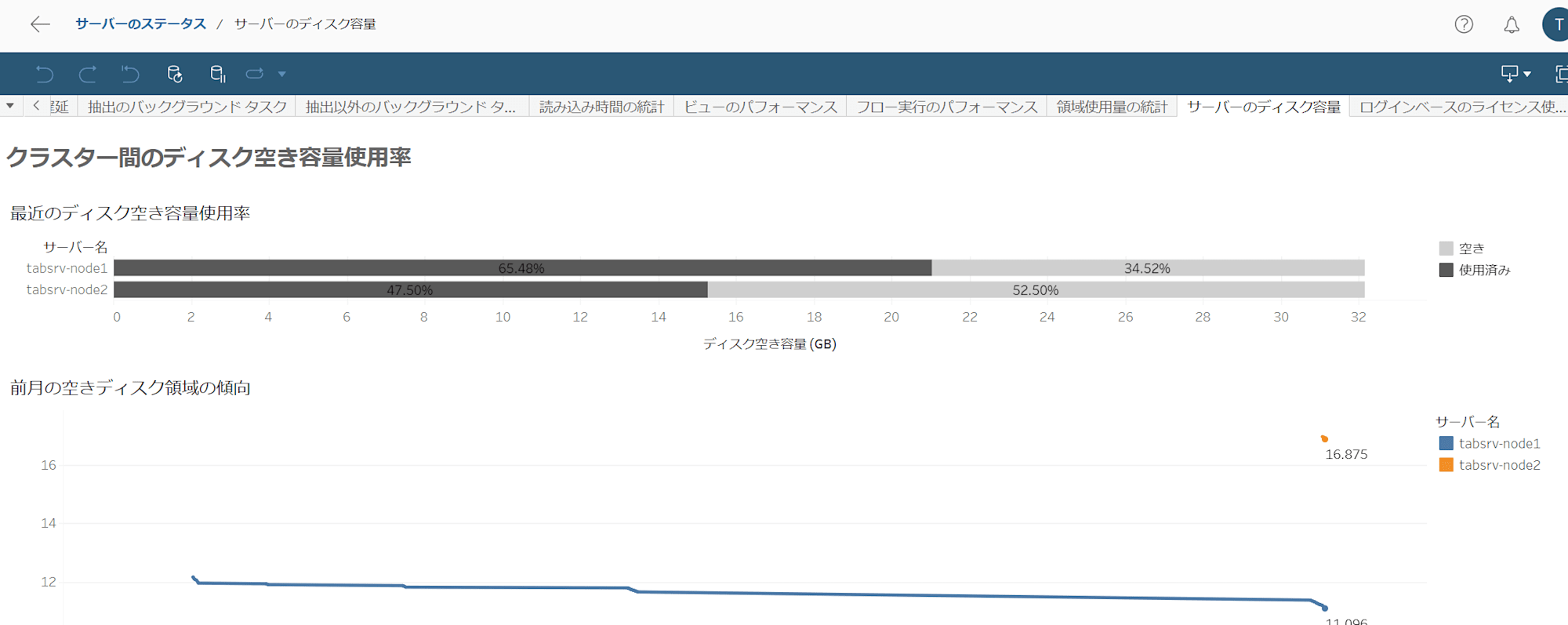Switch to 抽出以外のバックグラウンド タ... tab
The image size is (1568, 625).
pyautogui.click(x=411, y=107)
